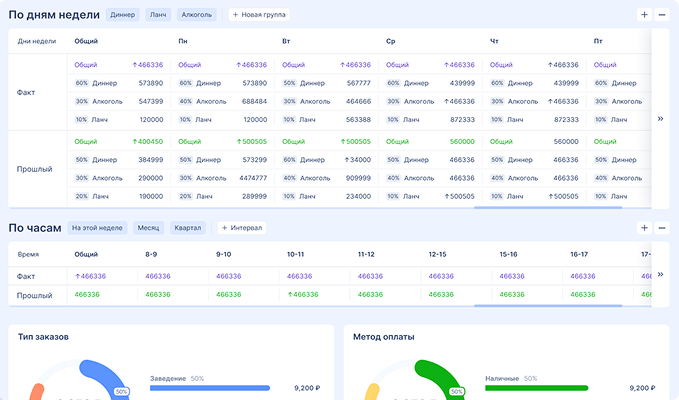
Task: Toggle the Диннер group chip
Action: coord(123,15)
